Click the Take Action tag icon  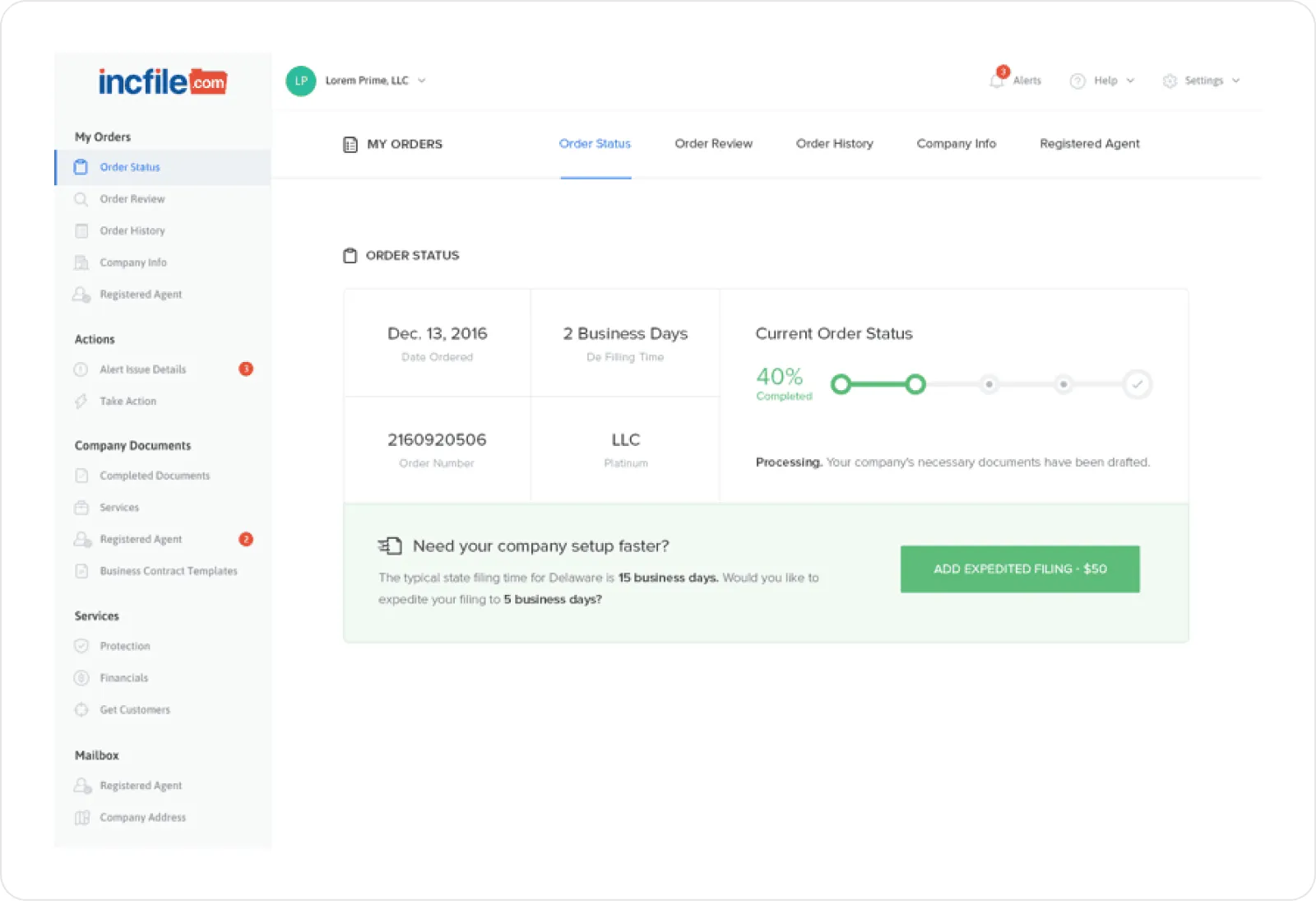81,402
